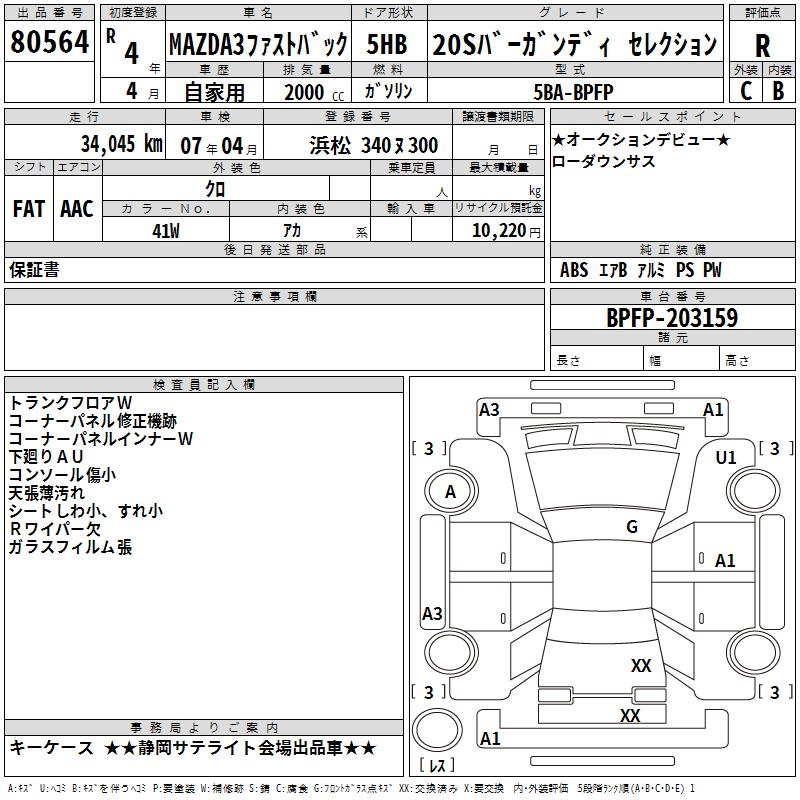Screen dimensions: 800x800
Task: Click the inspection expiry 07年04月
Action: coord(219,146)
